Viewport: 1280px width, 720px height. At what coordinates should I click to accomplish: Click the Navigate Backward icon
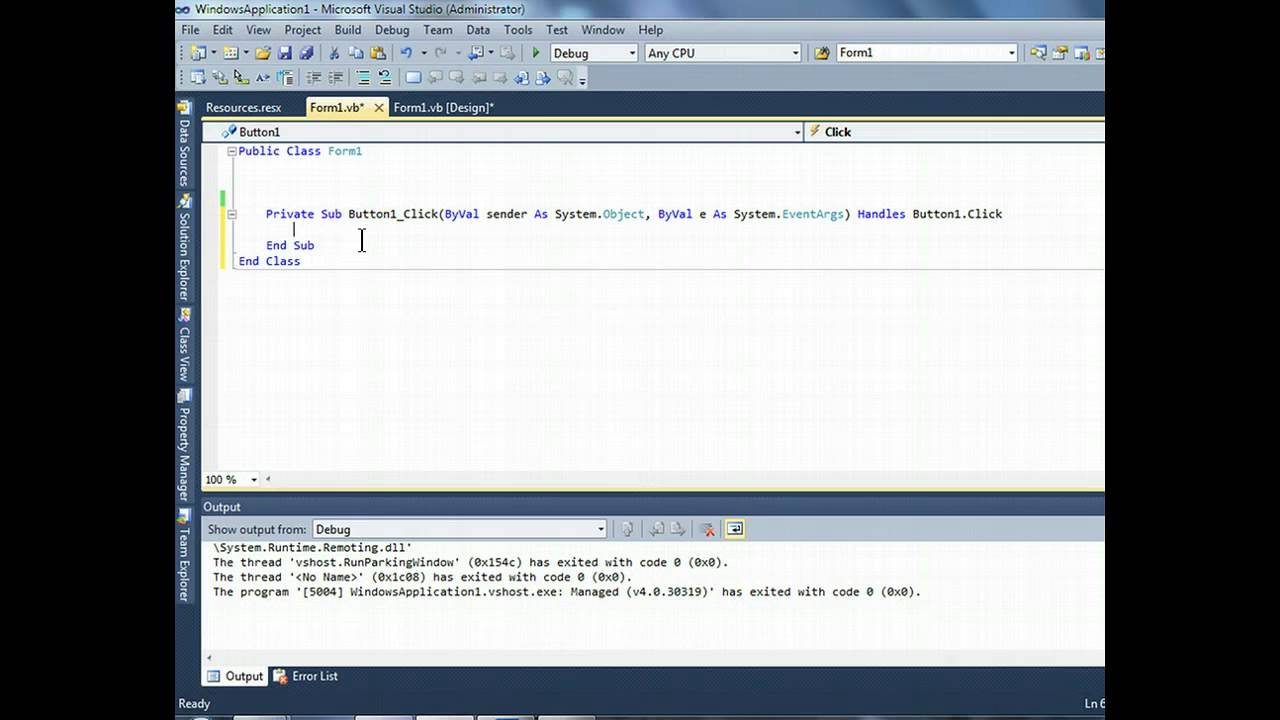[x=475, y=53]
